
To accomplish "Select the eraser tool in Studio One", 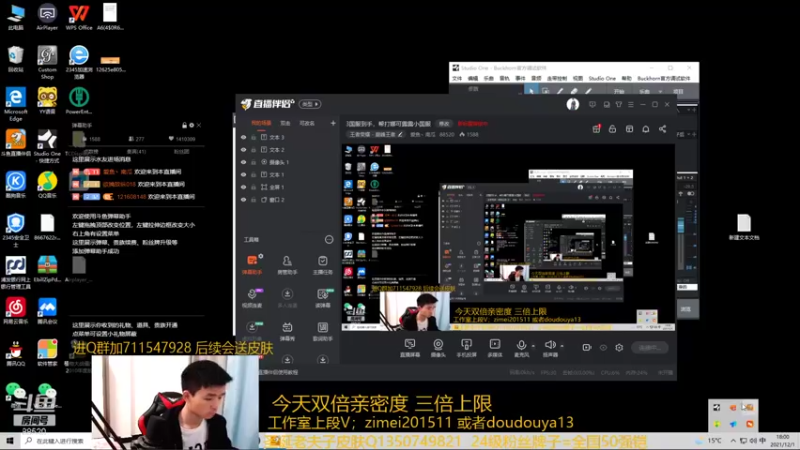I will (x=573, y=91).
